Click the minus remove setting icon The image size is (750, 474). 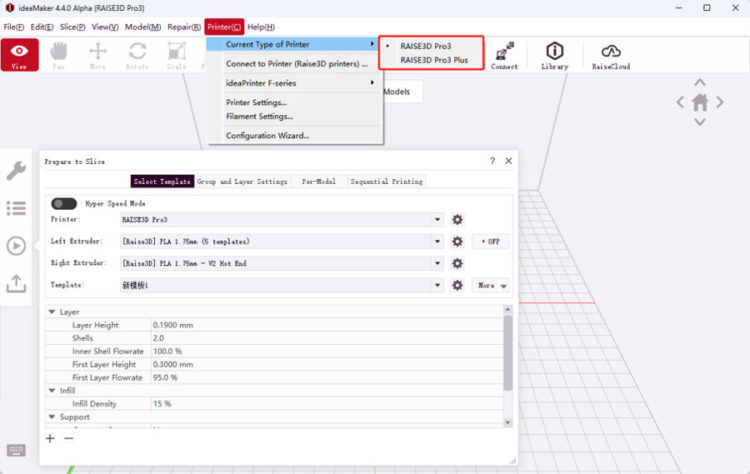coord(69,438)
